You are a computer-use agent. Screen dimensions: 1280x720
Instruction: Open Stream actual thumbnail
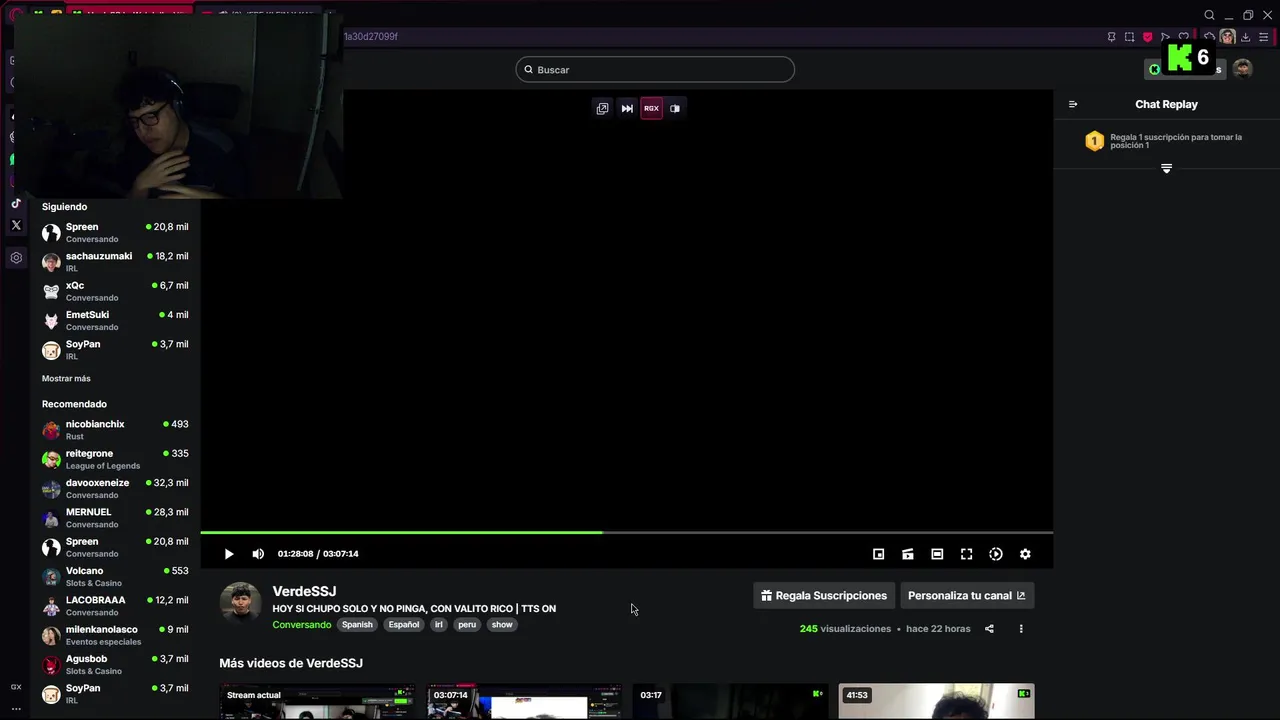tap(317, 702)
